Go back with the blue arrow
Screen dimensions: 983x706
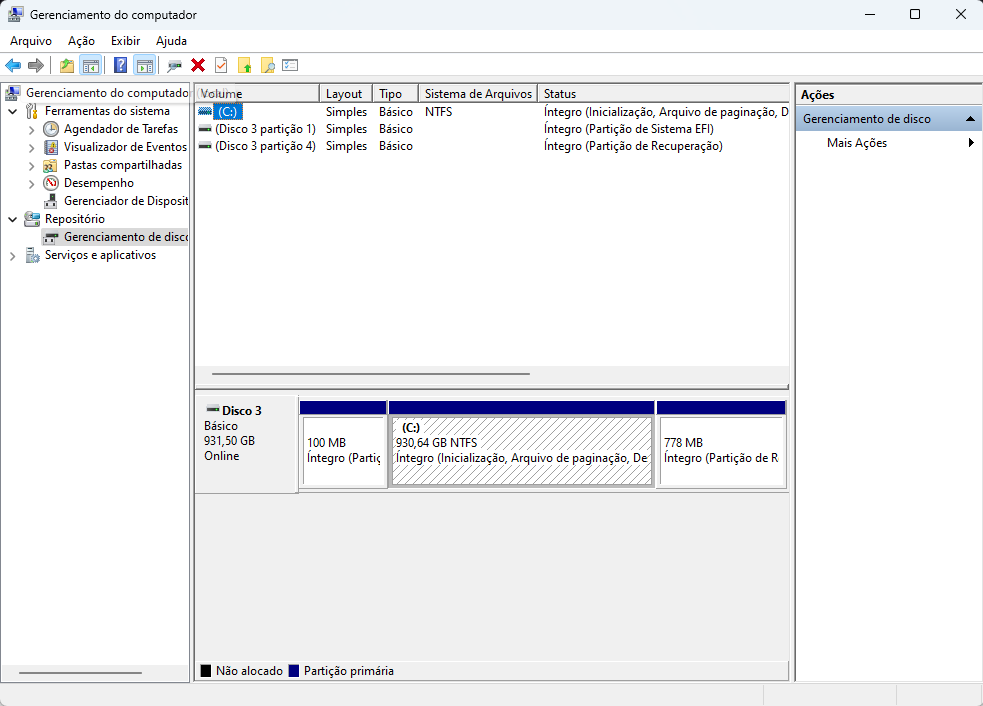pos(13,65)
